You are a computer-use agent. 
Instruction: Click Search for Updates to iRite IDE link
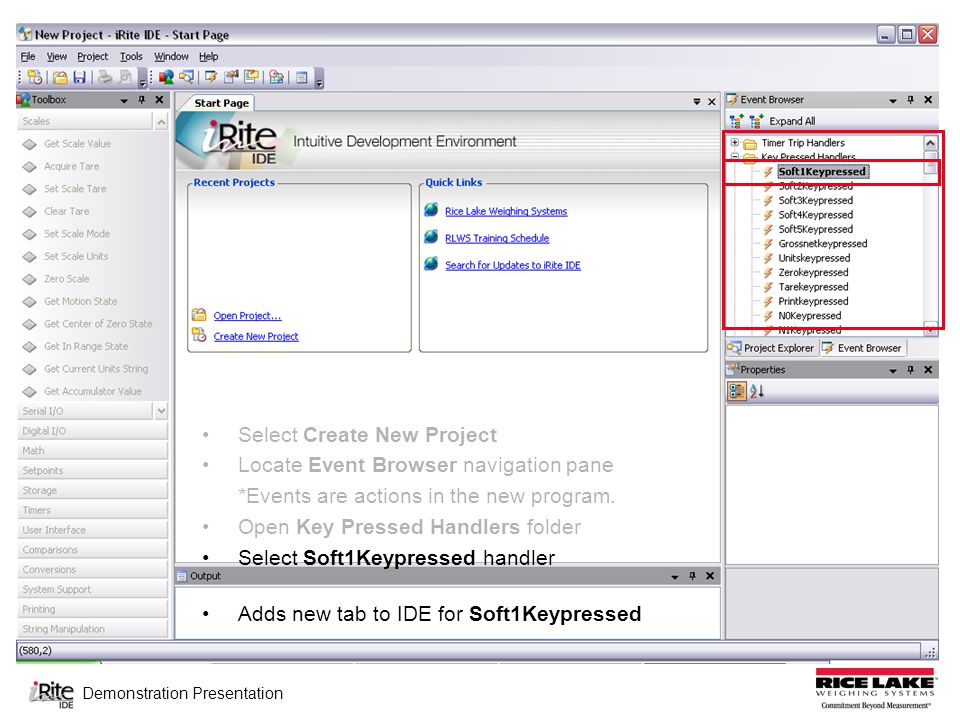[512, 265]
